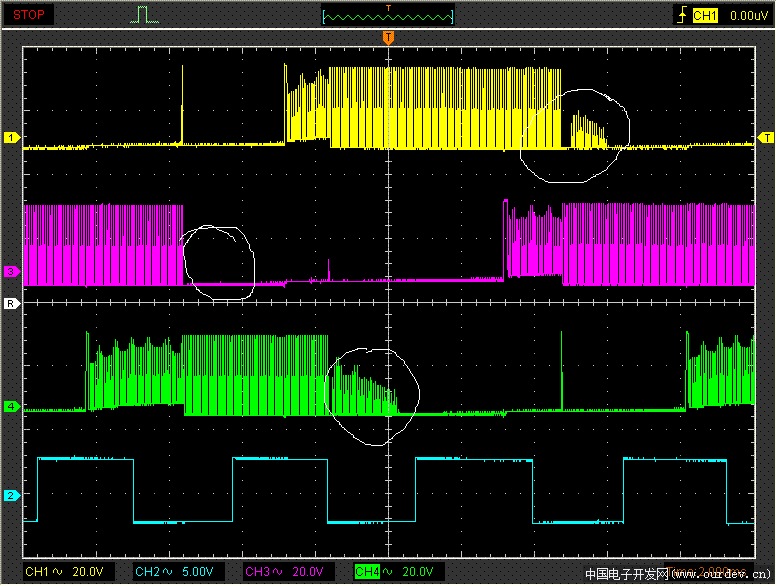Click the green channel 4 ground marker

(x=12, y=407)
